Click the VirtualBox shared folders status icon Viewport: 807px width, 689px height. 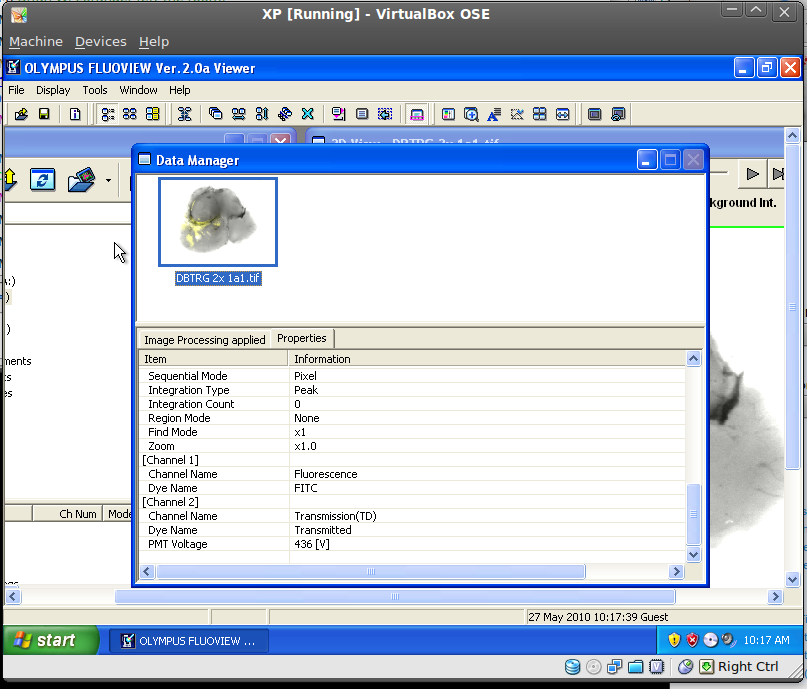(636, 667)
